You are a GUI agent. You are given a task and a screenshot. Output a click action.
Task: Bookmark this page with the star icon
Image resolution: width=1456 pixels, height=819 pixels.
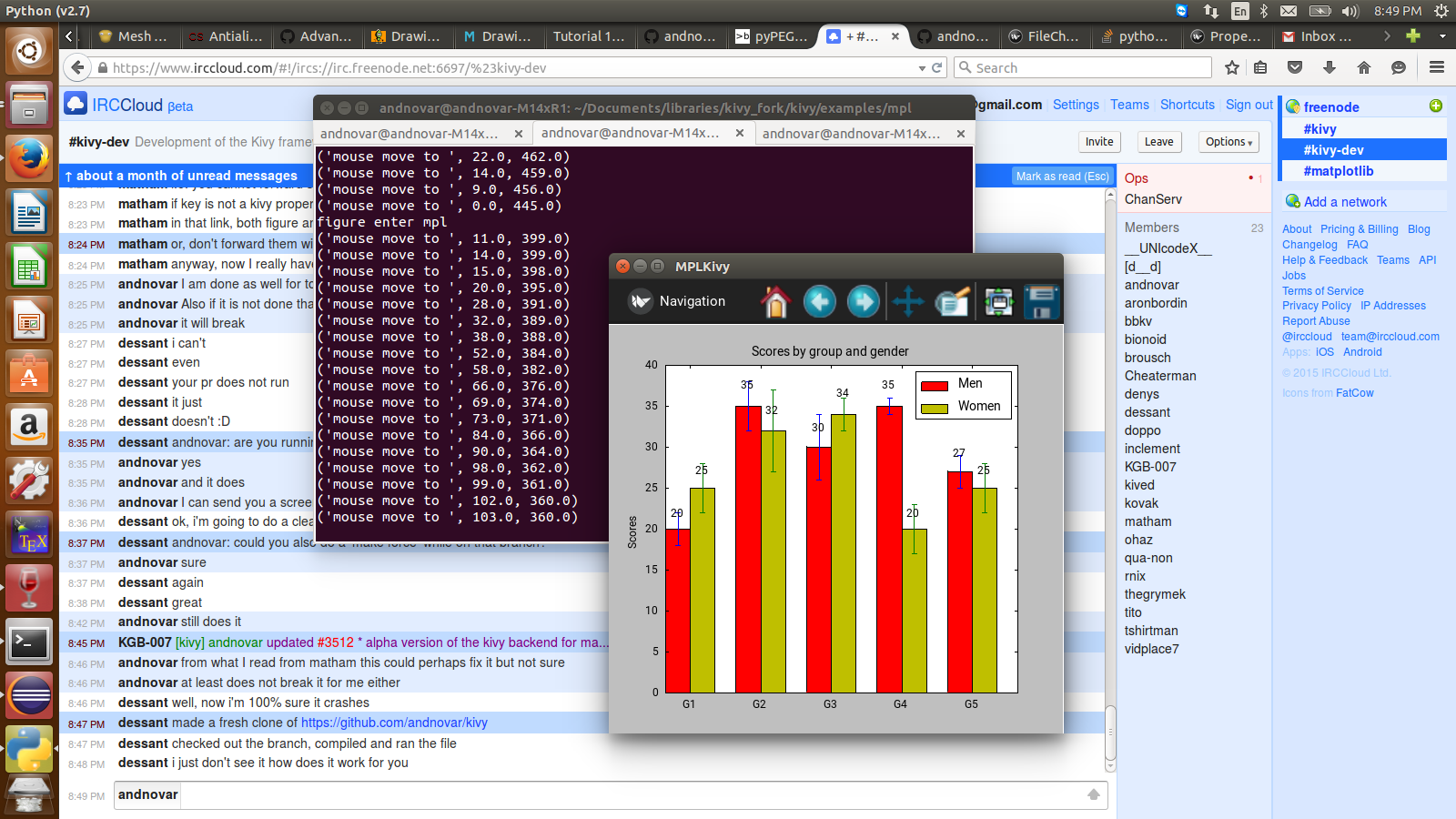pyautogui.click(x=1232, y=67)
